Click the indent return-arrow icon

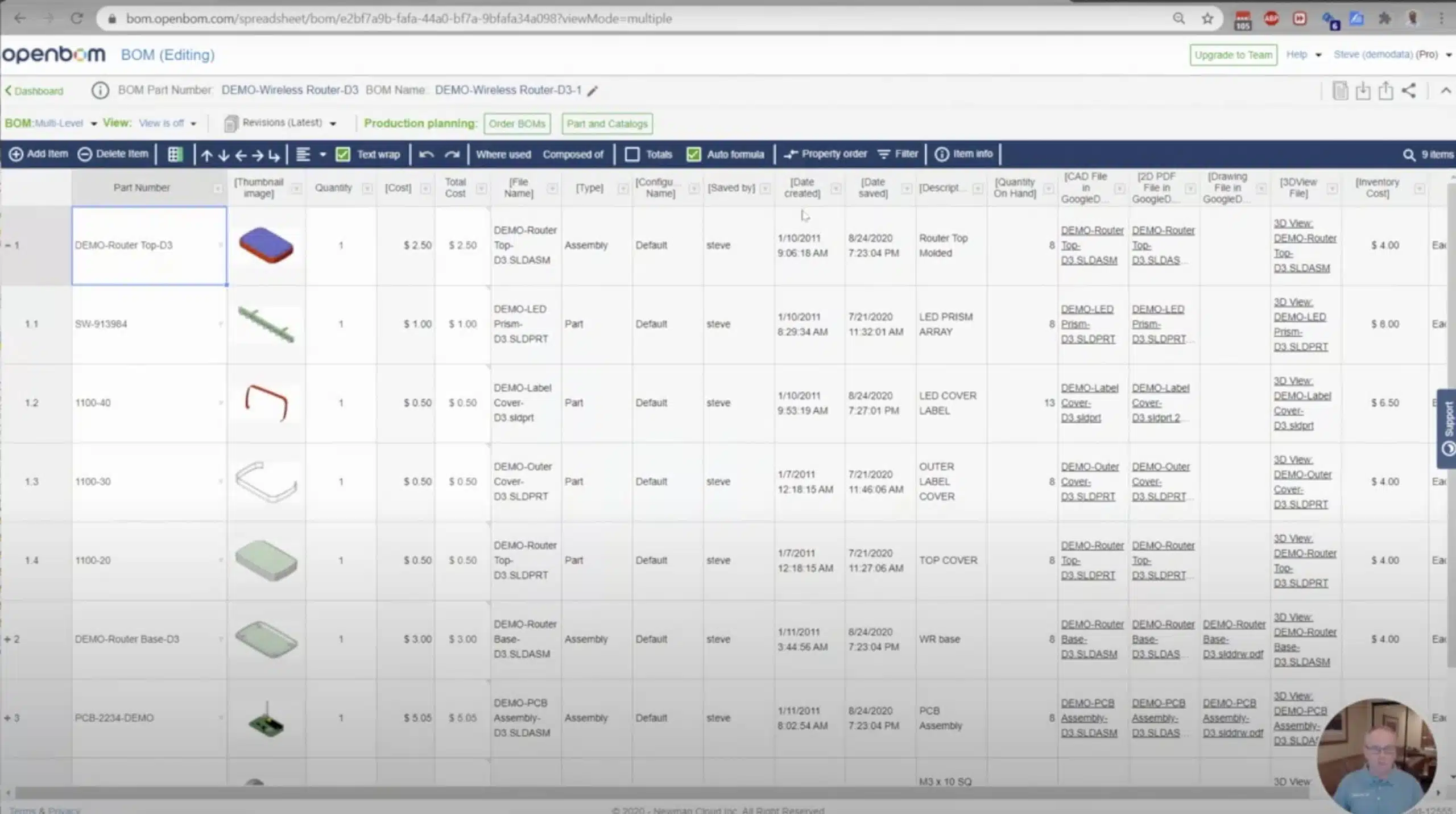(275, 155)
